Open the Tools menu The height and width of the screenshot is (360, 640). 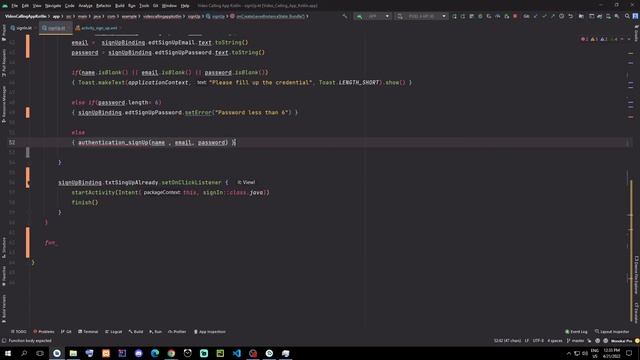(144, 6)
